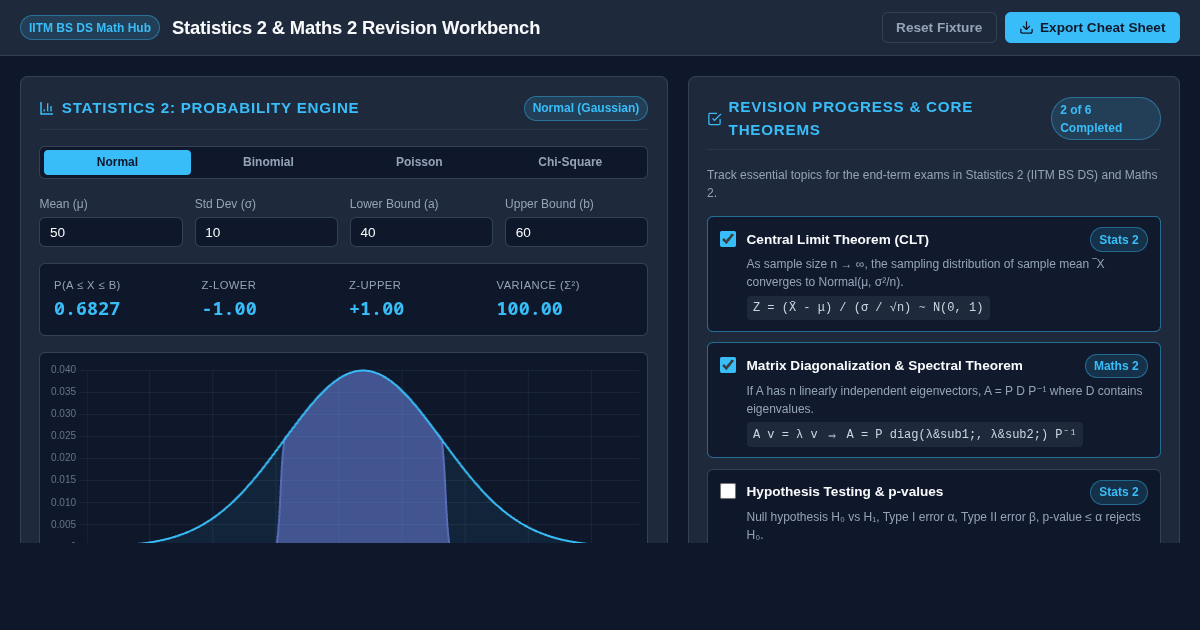This screenshot has width=1200, height=630.
Task: Click the IITM BS DS Math Hub badge
Action: point(90,27)
